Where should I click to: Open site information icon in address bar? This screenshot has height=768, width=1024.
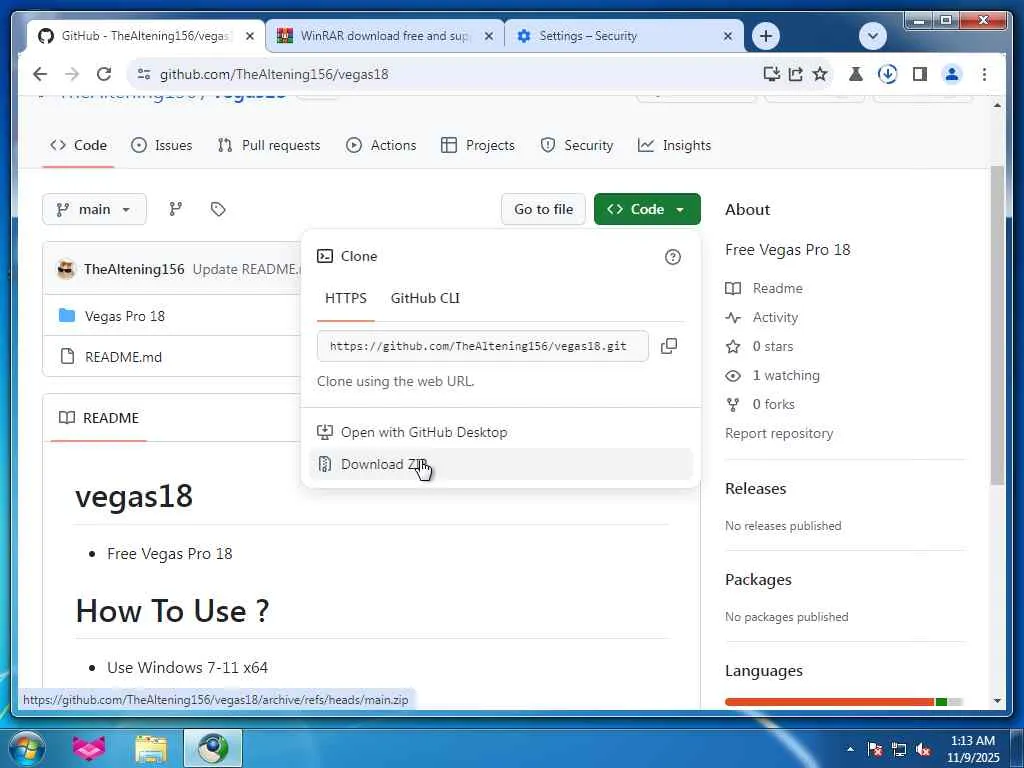144,74
